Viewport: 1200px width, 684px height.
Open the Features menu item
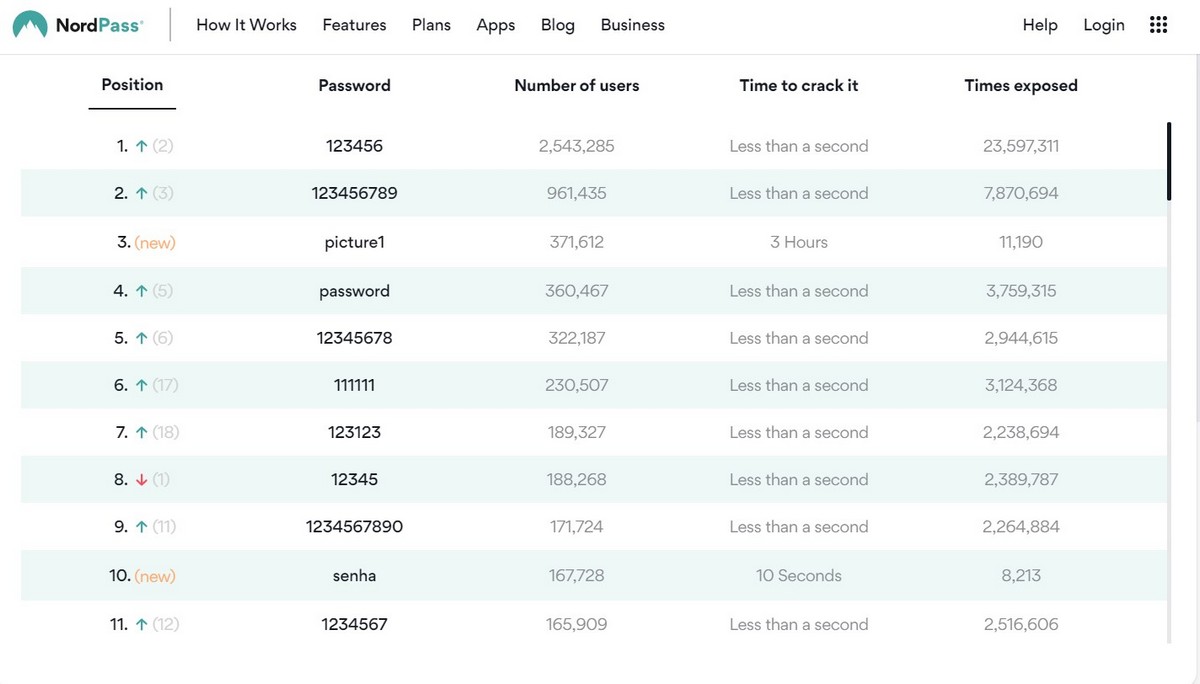coord(354,25)
